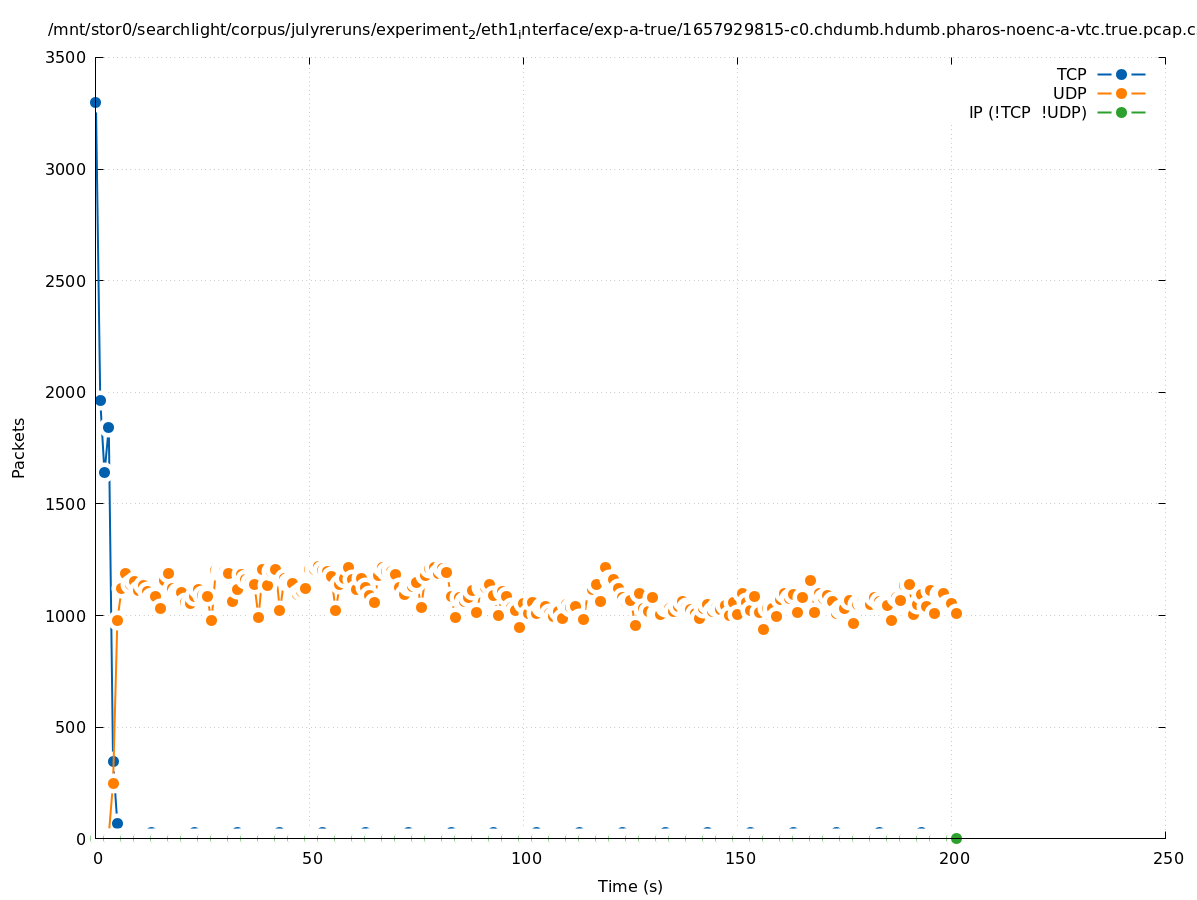Click the Time (s) x-axis label
This screenshot has height=900, width=1197.
click(630, 886)
